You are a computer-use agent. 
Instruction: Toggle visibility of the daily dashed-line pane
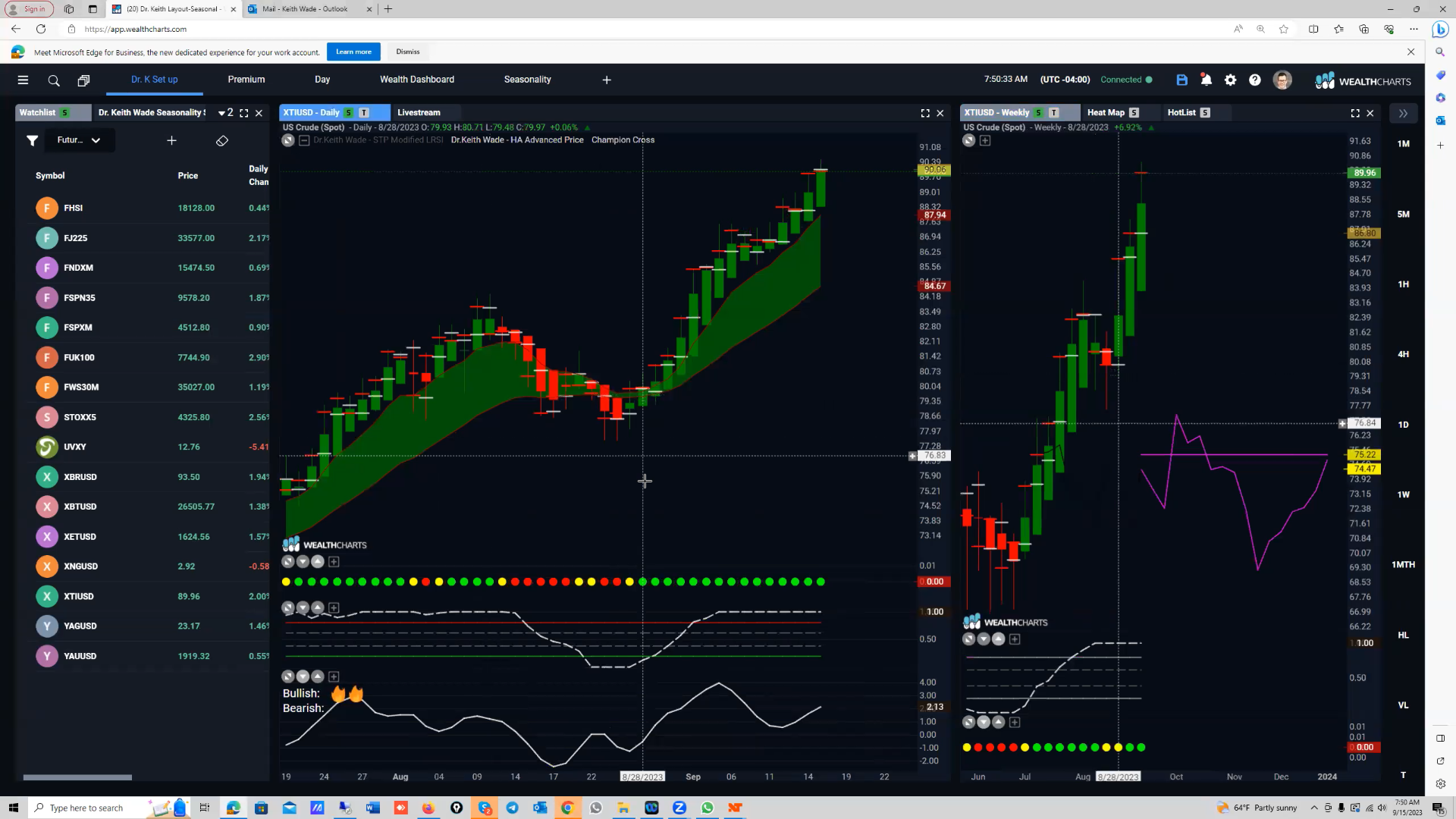click(x=287, y=608)
